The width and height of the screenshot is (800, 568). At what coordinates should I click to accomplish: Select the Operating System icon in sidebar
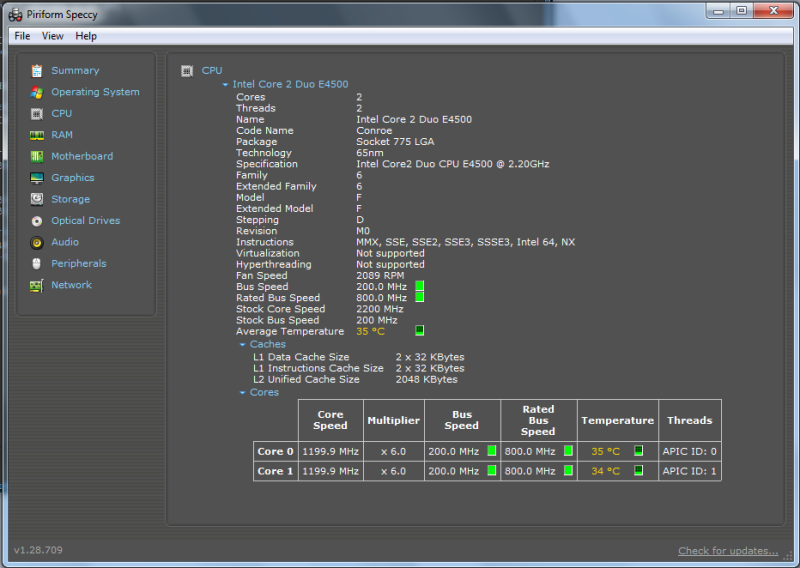[37, 92]
